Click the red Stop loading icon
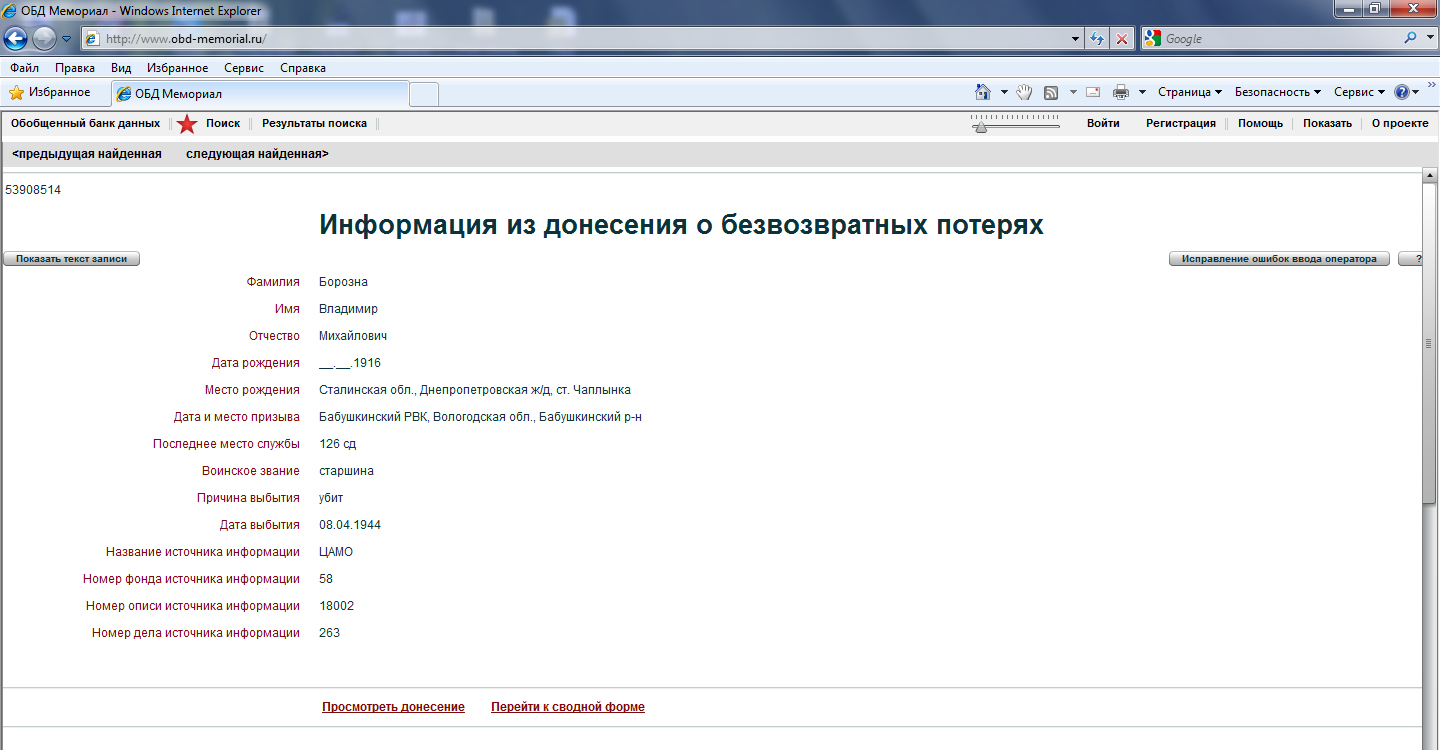The image size is (1440, 750). (1121, 39)
